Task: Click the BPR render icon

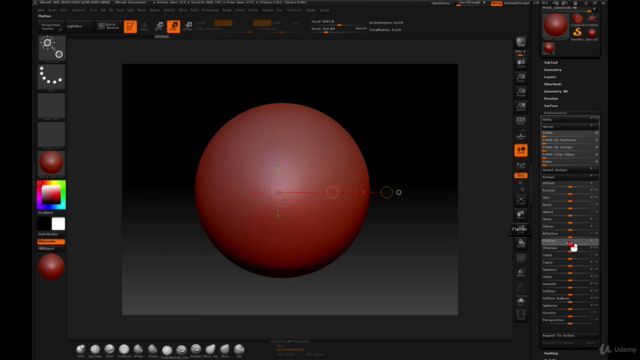Action: click(521, 42)
